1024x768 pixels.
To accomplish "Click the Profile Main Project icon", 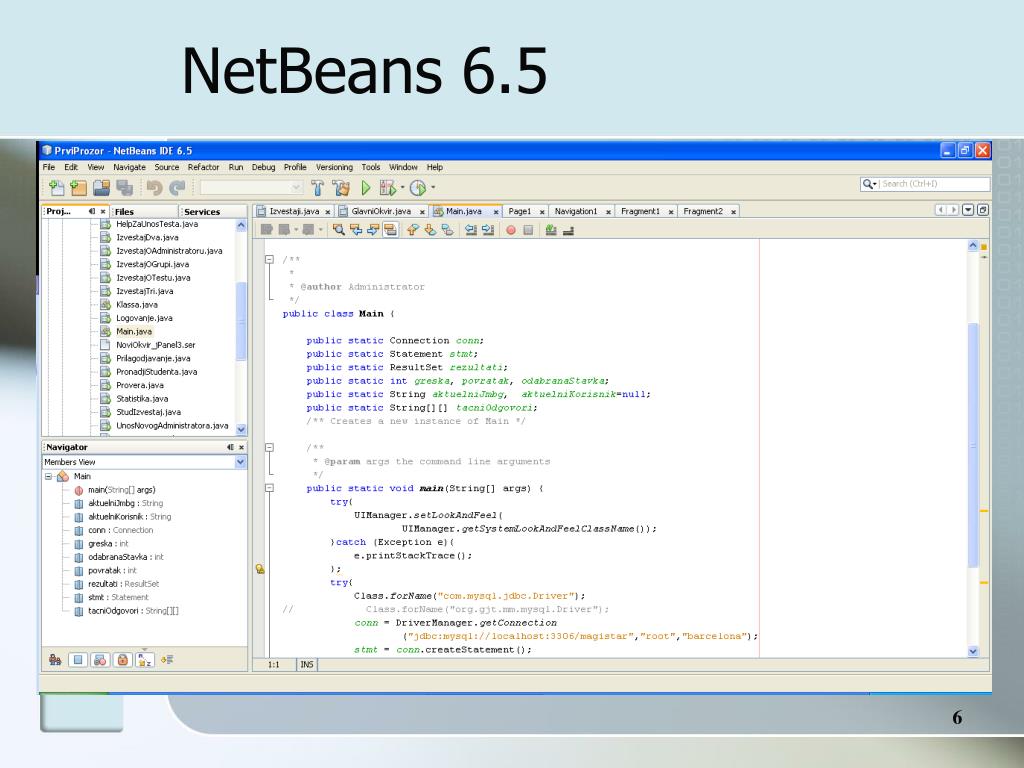I will coord(418,188).
